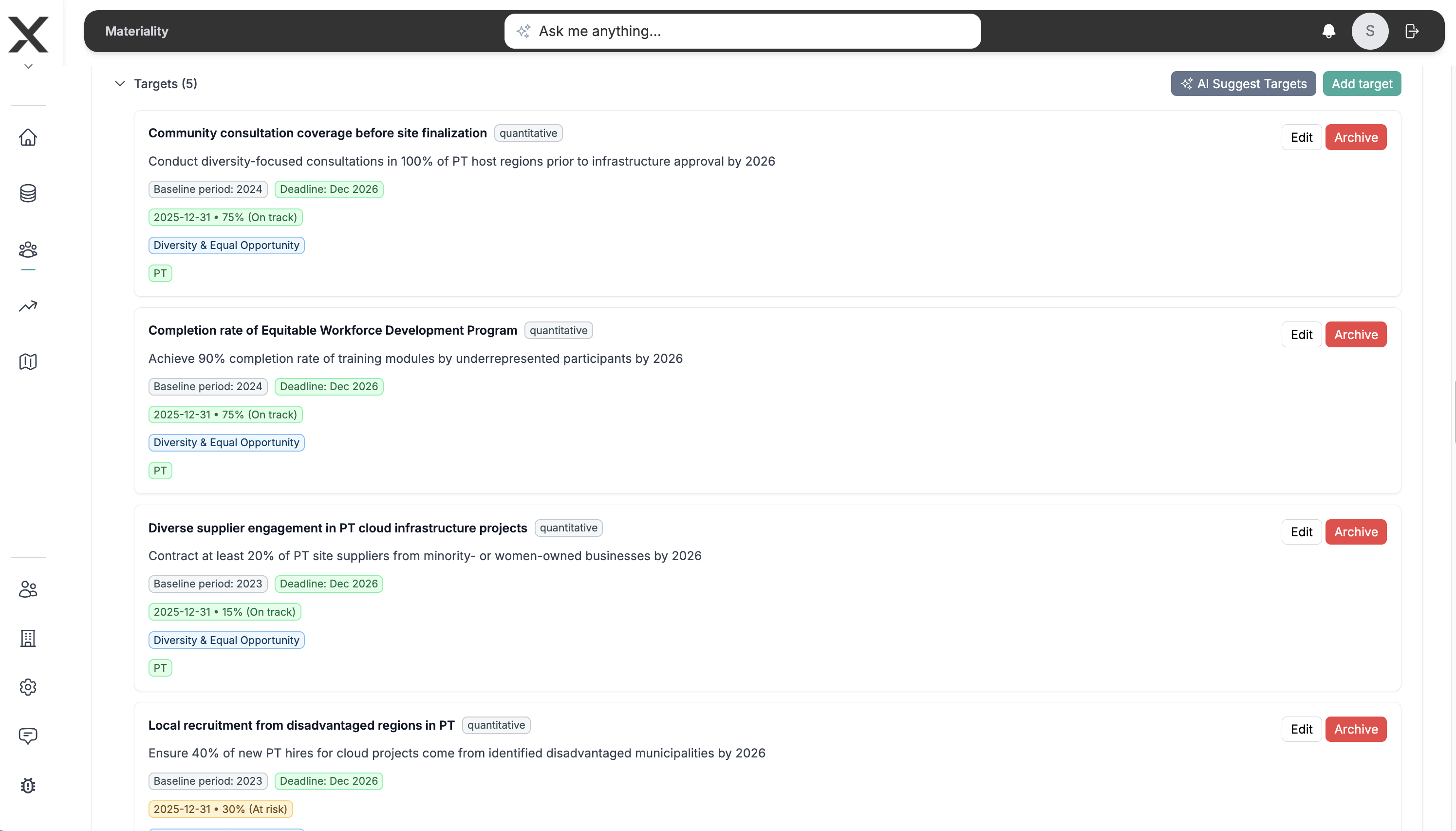Image resolution: width=1456 pixels, height=831 pixels.
Task: Open the settings gear icon
Action: pyautogui.click(x=28, y=687)
